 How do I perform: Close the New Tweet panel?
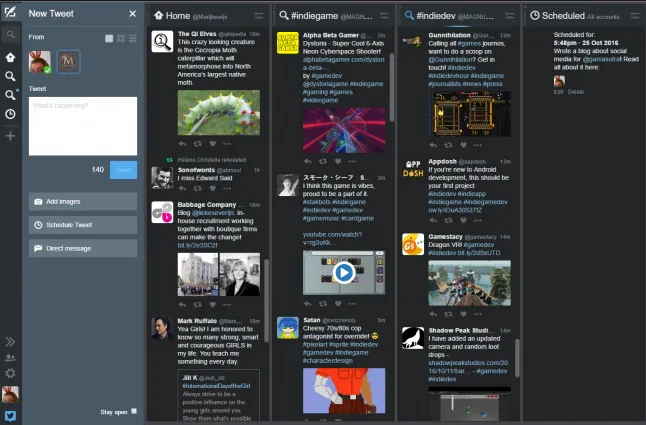[132, 14]
